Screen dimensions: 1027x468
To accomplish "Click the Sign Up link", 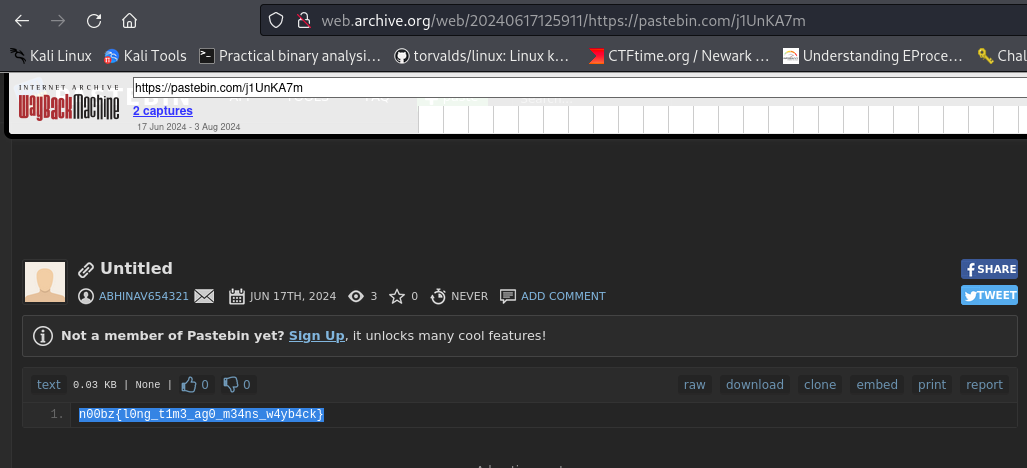I will [x=316, y=335].
